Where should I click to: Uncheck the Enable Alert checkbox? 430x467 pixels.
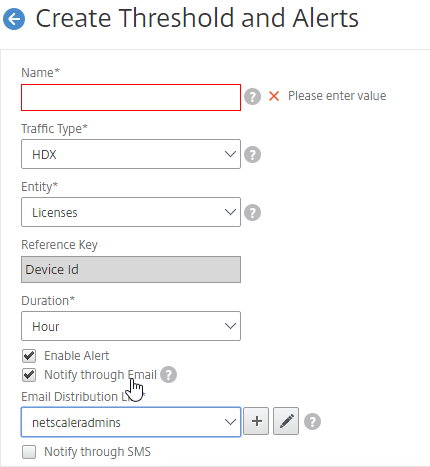29,356
